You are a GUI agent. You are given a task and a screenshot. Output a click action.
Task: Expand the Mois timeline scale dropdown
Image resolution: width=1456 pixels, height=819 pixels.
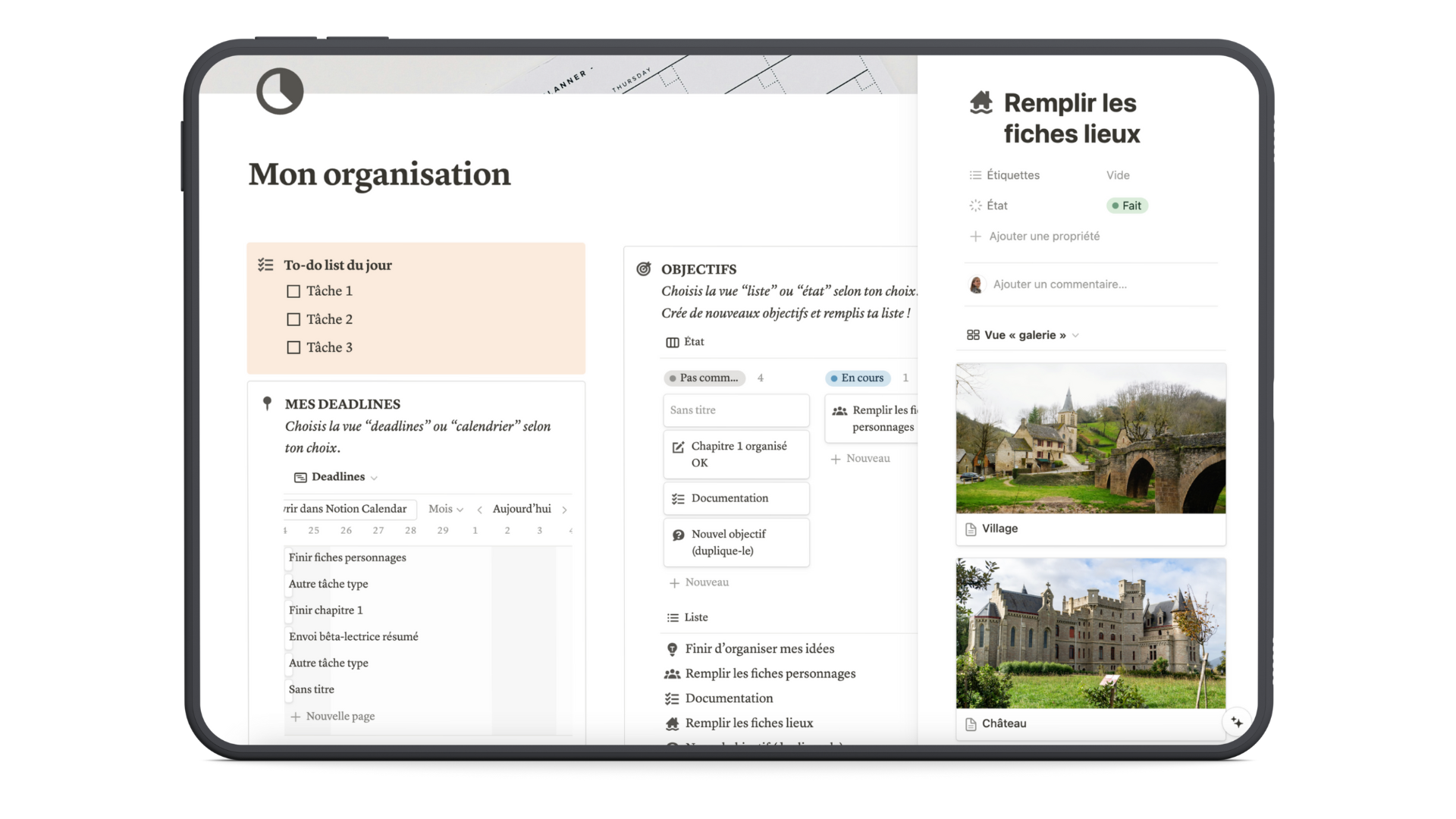pos(445,509)
